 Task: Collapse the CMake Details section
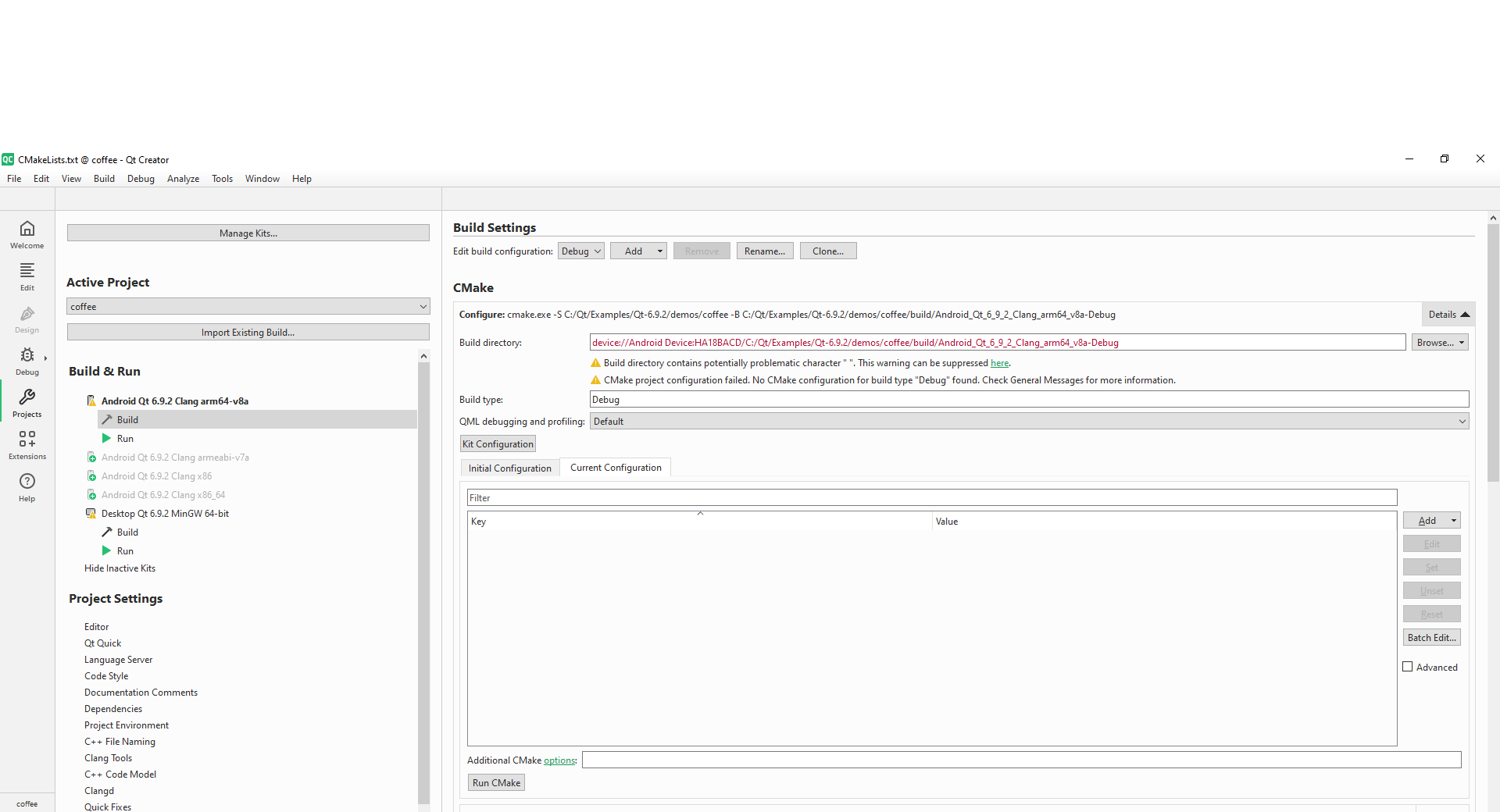(1448, 315)
